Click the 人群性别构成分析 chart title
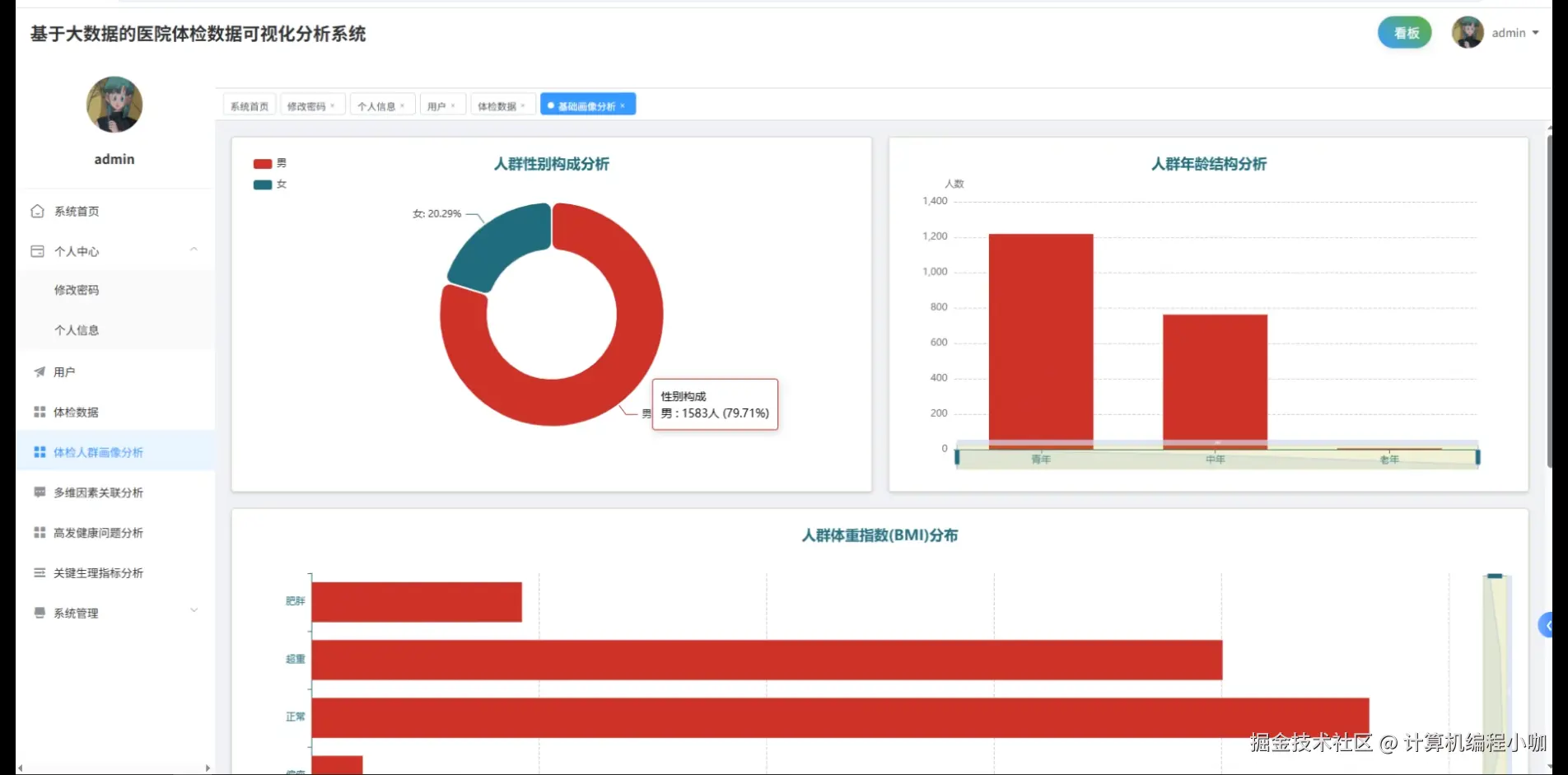The image size is (1568, 775). click(552, 164)
